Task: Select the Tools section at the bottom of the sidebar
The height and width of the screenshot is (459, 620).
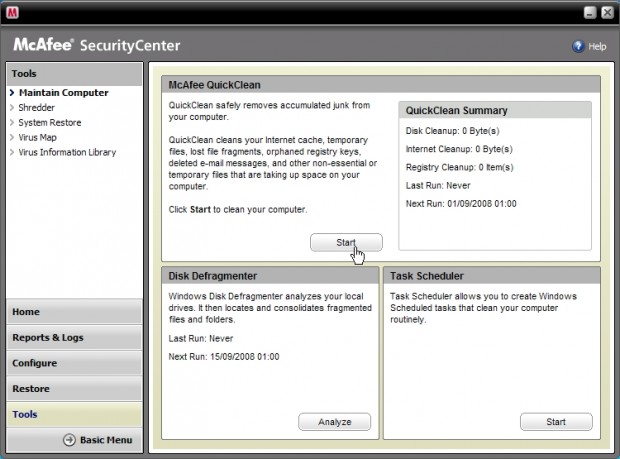Action: click(76, 414)
